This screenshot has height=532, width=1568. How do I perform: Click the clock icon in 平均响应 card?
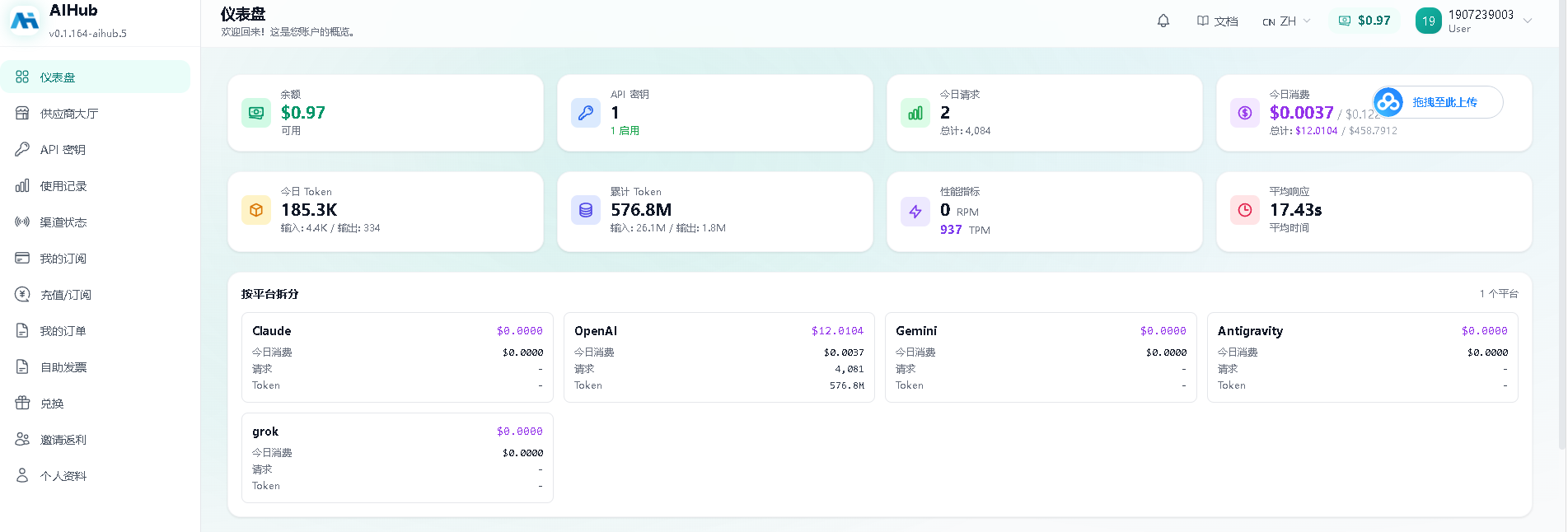tap(1245, 210)
